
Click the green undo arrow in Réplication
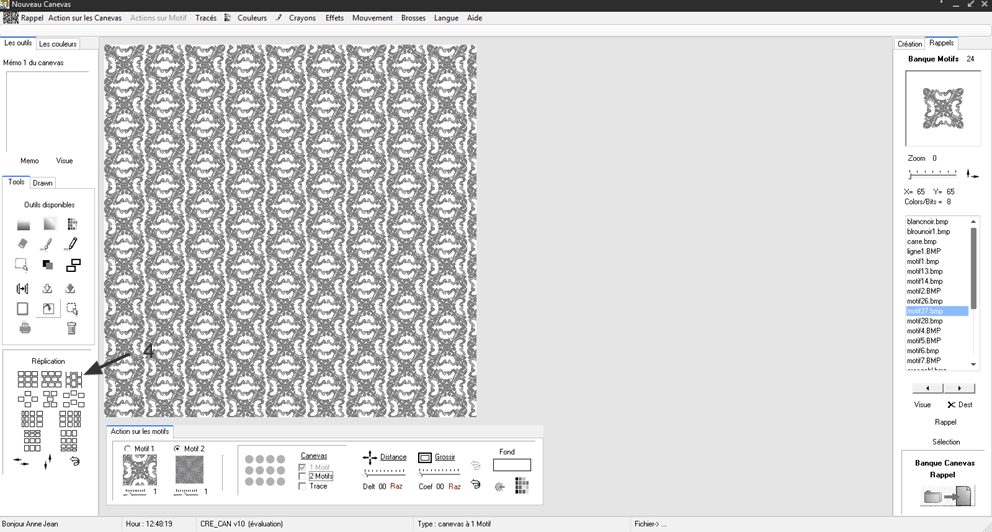[x=74, y=461]
